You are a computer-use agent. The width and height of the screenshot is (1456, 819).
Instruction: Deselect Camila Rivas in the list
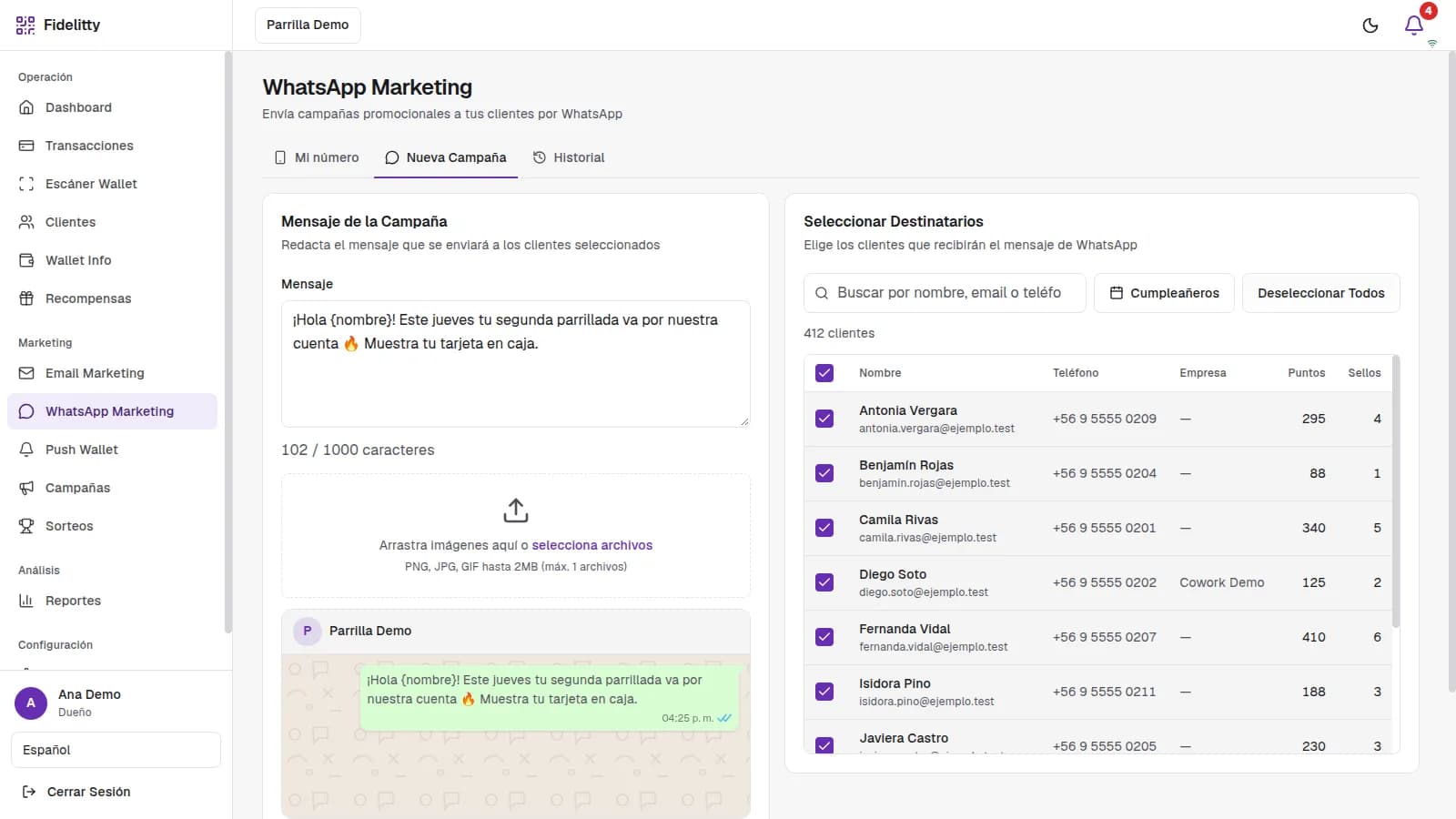pos(824,528)
